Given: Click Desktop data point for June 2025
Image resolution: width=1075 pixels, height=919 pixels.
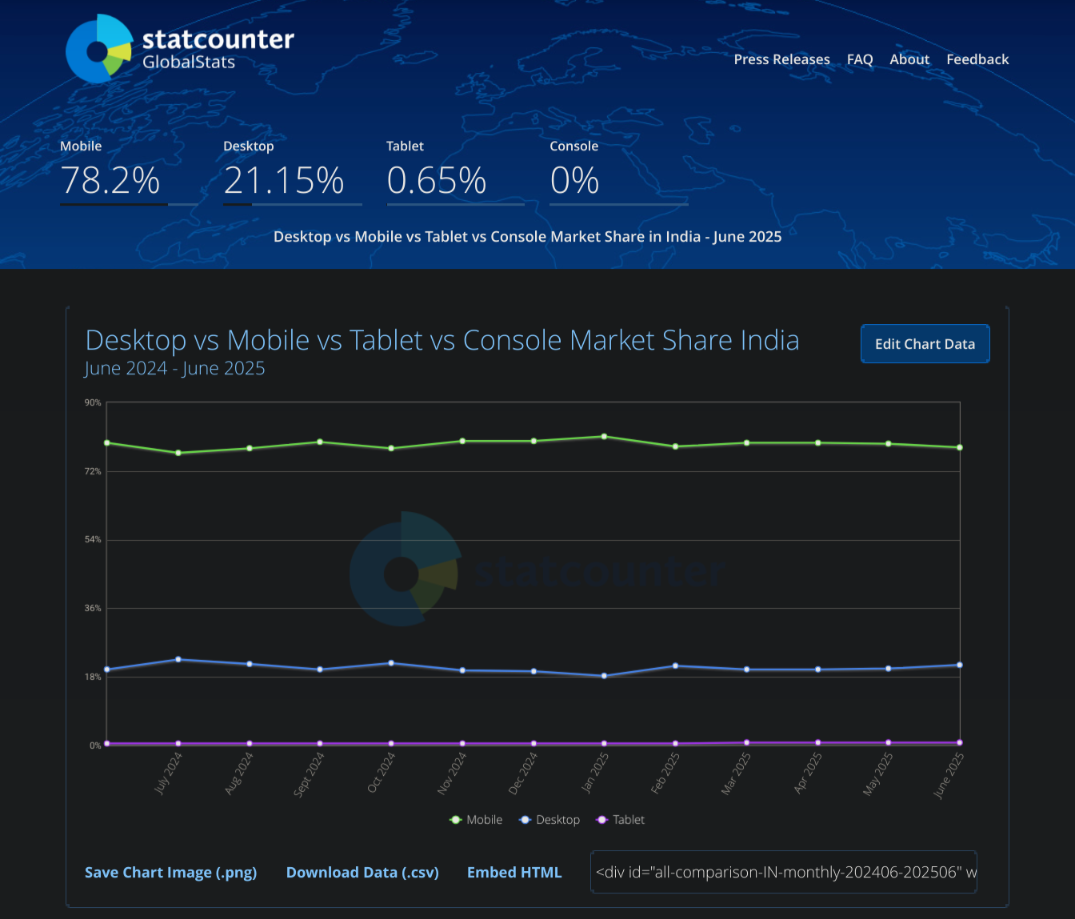Looking at the screenshot, I should click(x=959, y=665).
